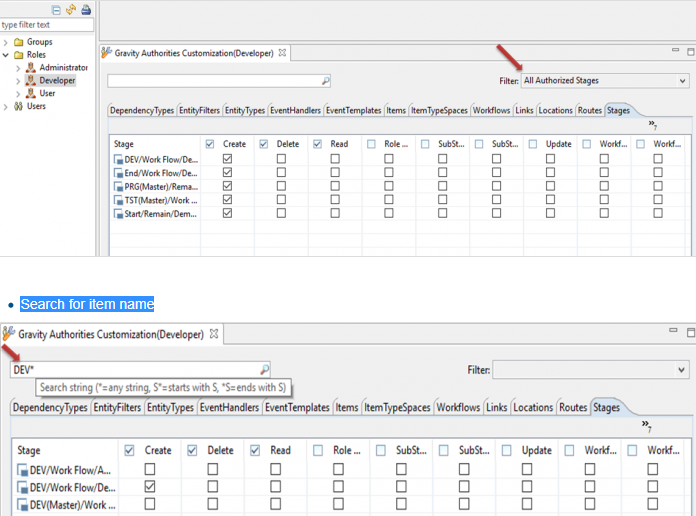
Task: Click the stage icon for Start/Remain/Dem...
Action: coord(119,214)
